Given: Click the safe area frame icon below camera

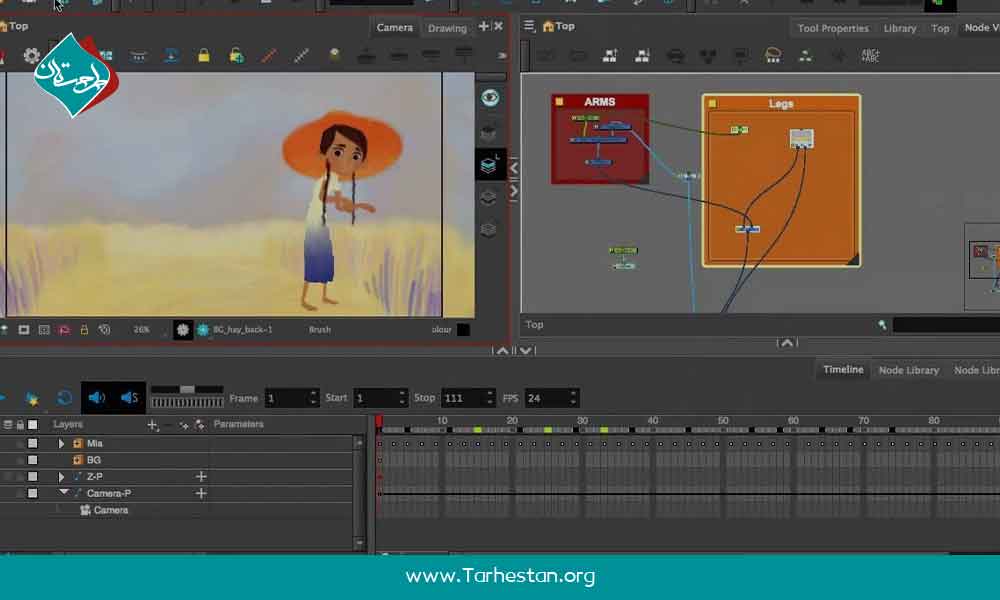Looking at the screenshot, I should coord(43,330).
